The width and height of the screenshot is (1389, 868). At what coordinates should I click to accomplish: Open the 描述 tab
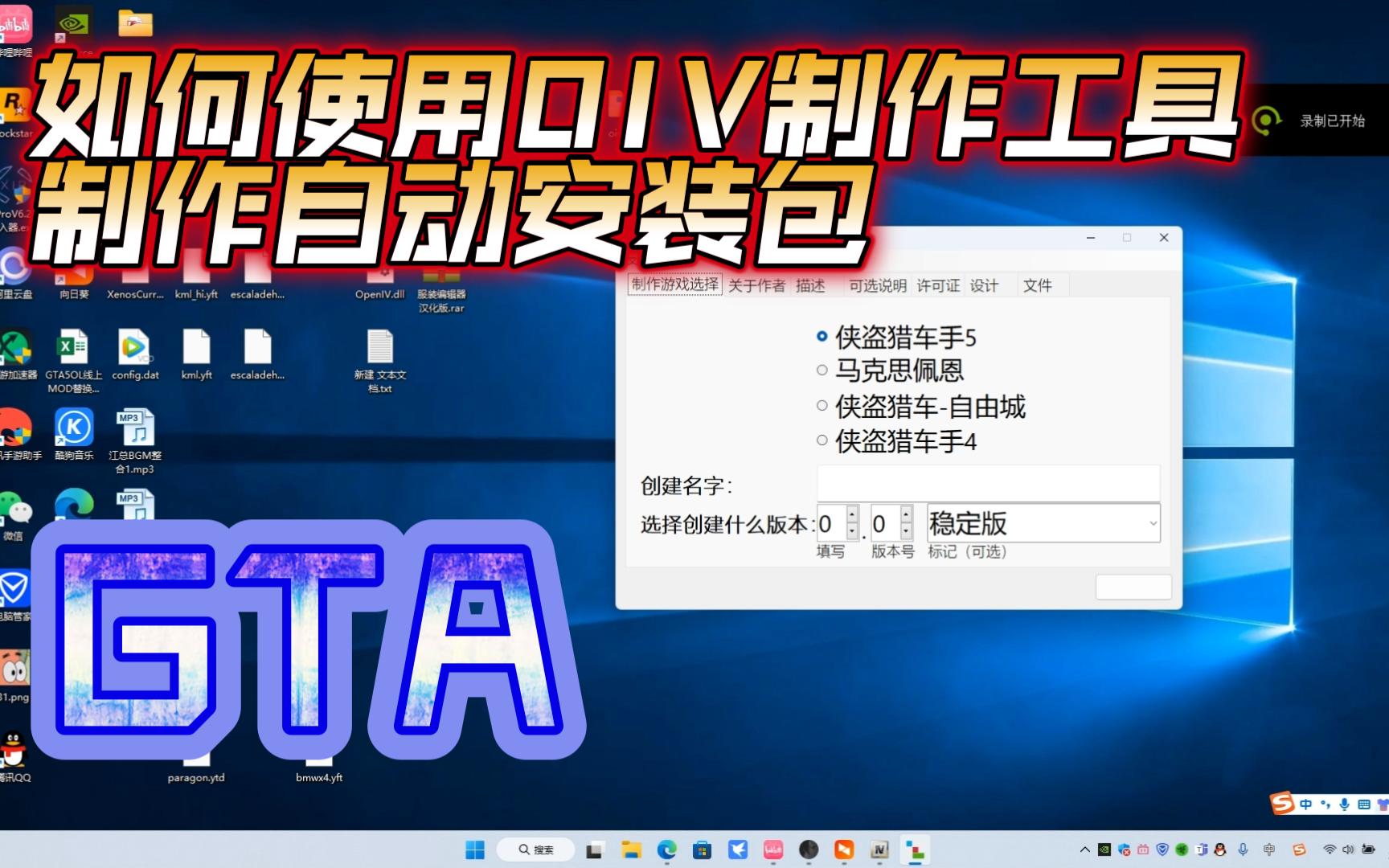tap(810, 285)
